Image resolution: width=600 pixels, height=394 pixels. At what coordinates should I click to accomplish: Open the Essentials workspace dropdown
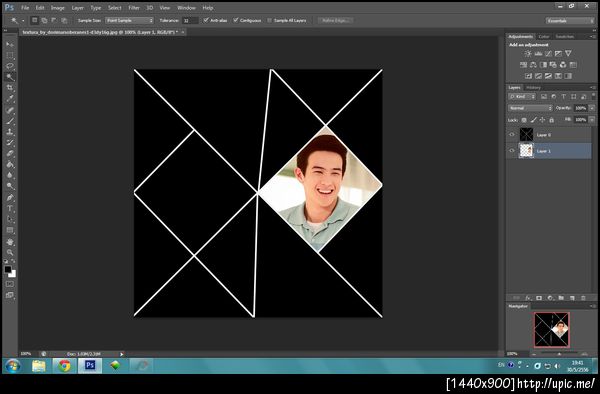coord(570,20)
